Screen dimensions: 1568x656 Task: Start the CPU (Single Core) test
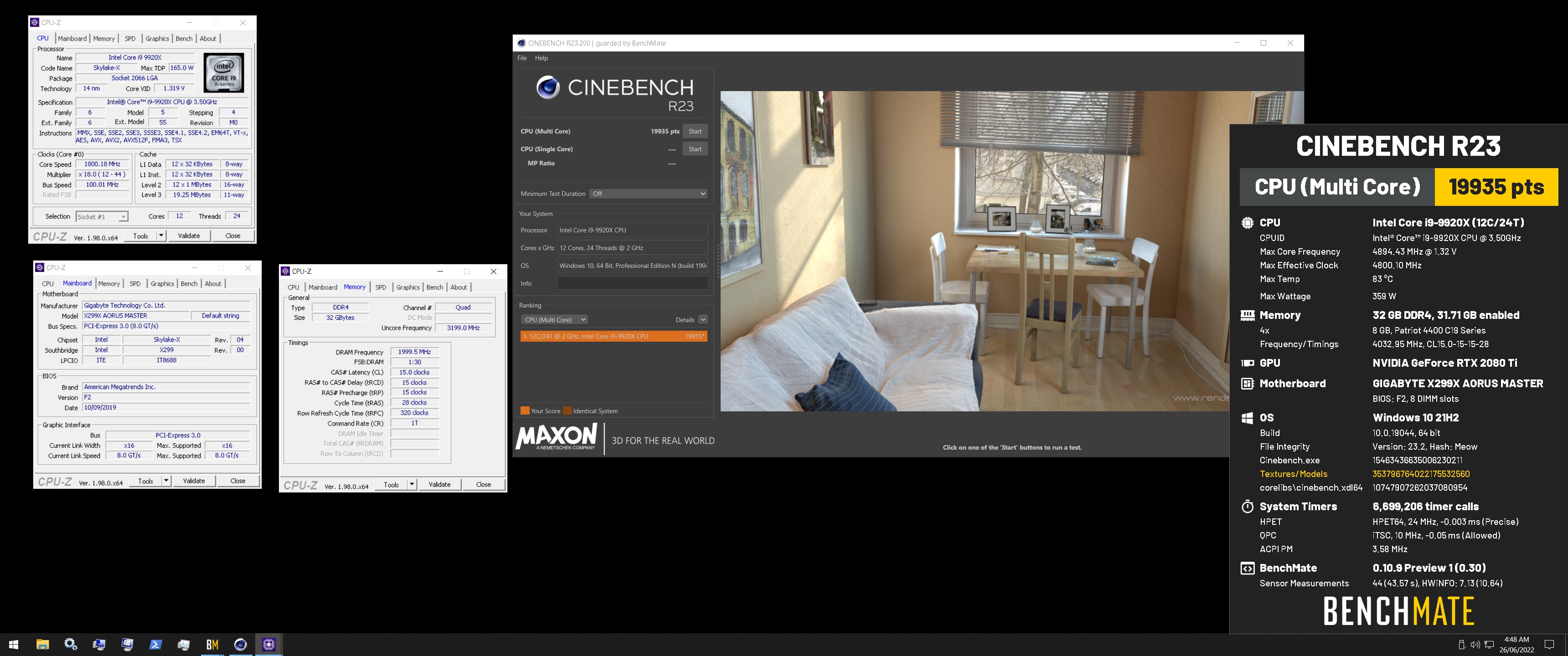coord(695,149)
